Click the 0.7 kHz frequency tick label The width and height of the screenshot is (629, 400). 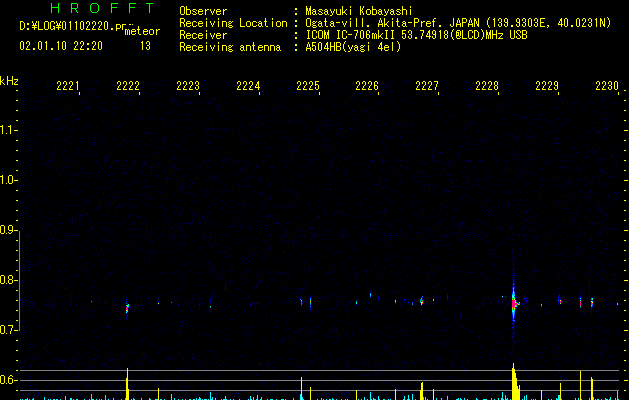click(8, 330)
